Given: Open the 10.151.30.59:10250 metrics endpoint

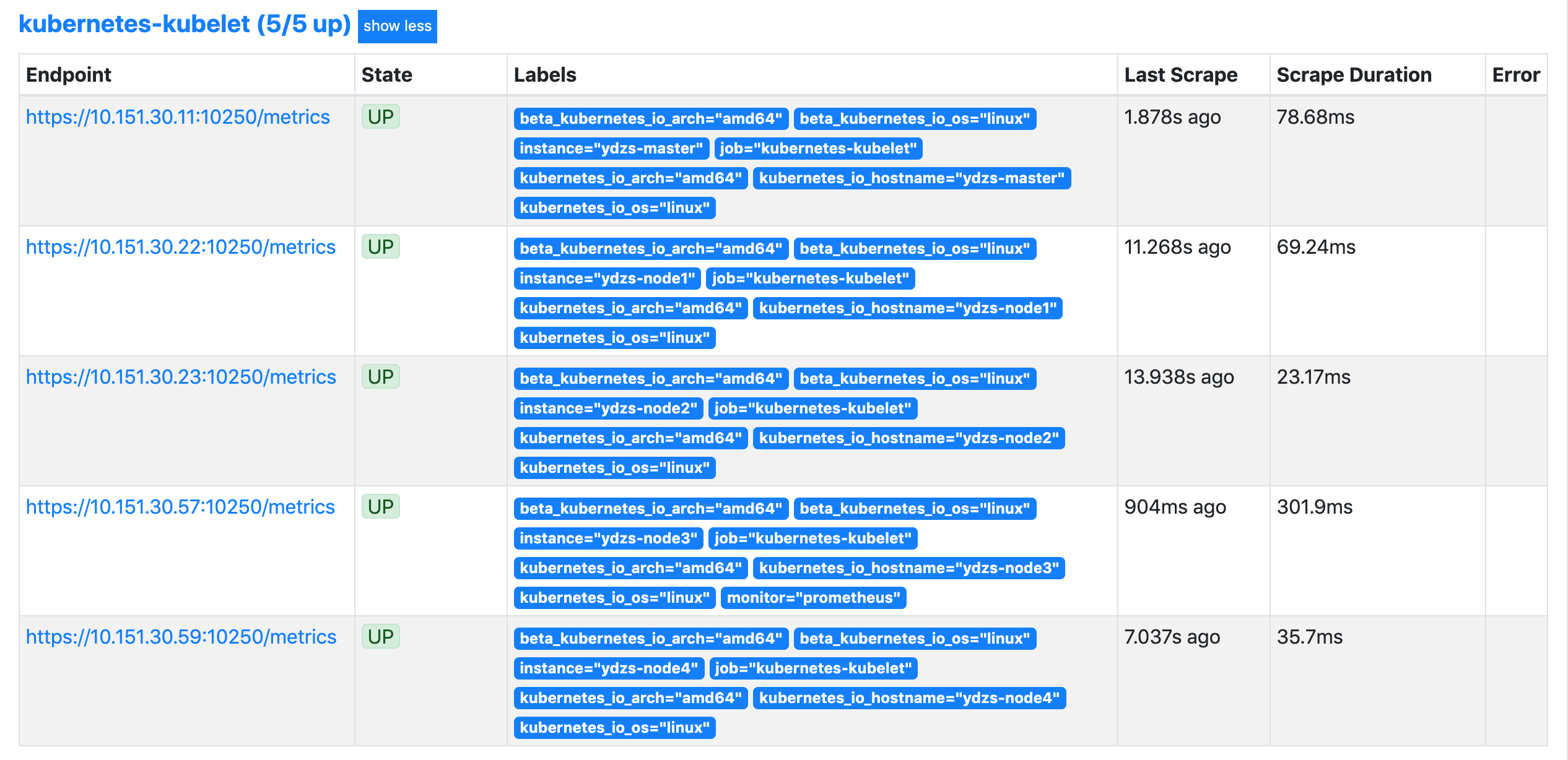Looking at the screenshot, I should click(x=181, y=637).
